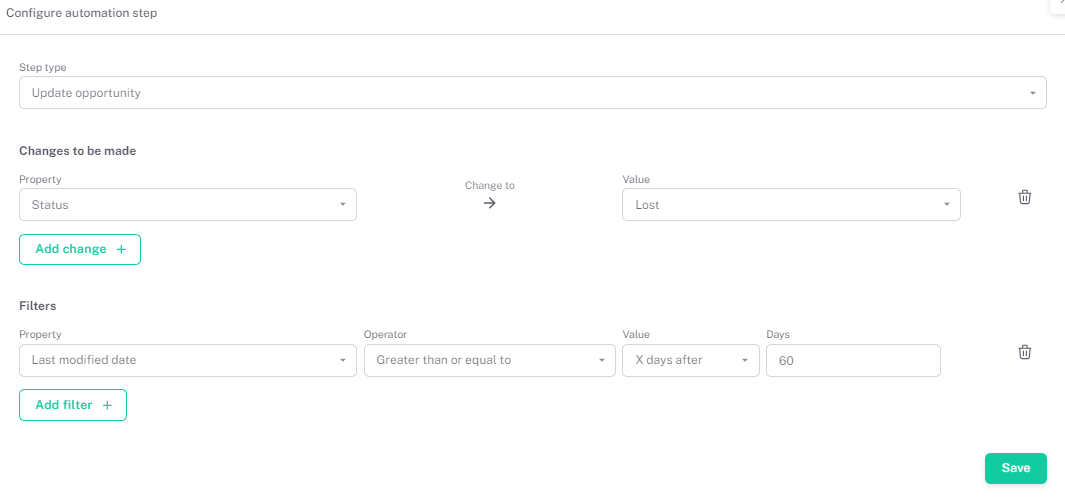Expand the Status property dropdown

[x=188, y=205]
